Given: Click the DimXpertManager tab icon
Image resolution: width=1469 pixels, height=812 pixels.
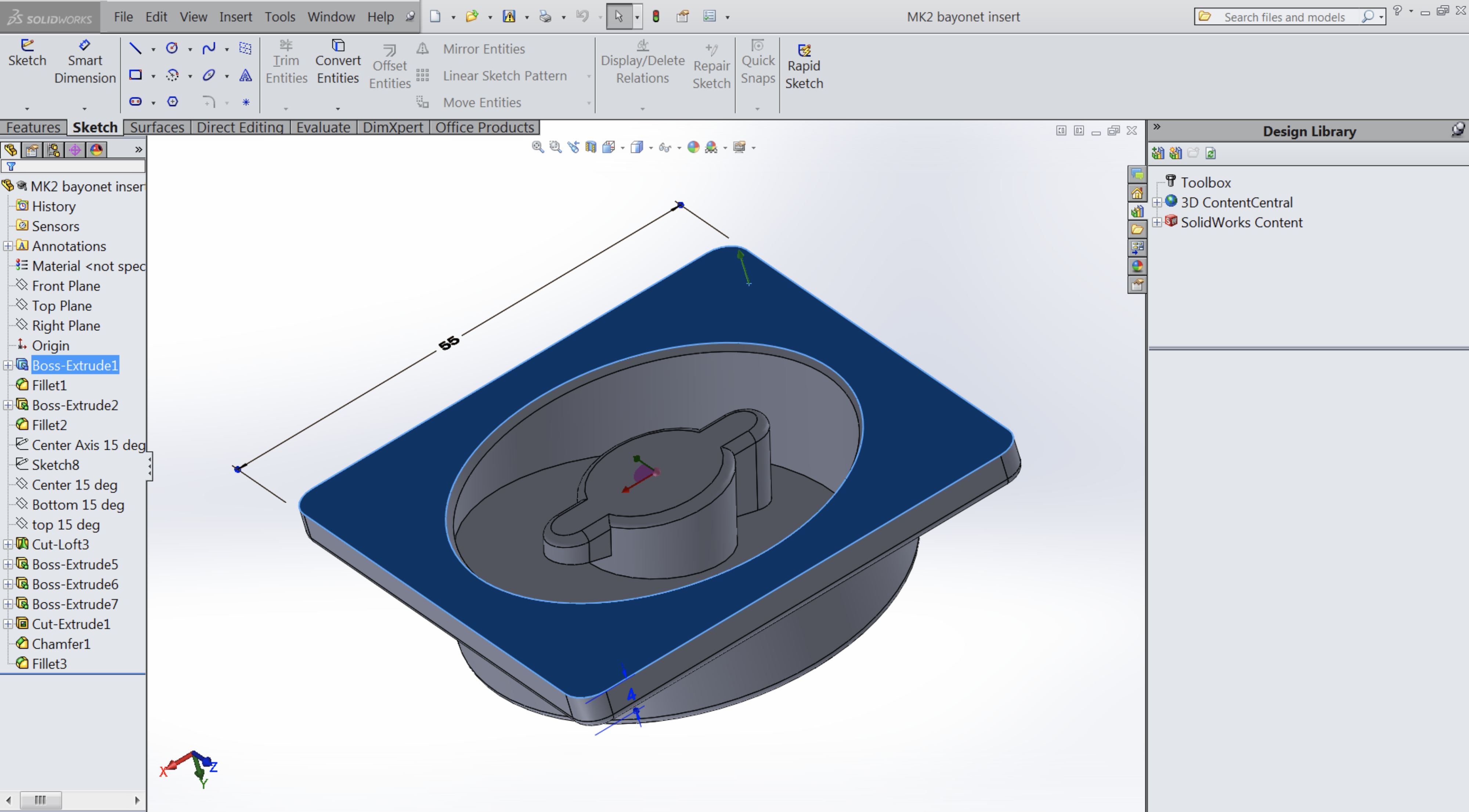Looking at the screenshot, I should pyautogui.click(x=75, y=149).
